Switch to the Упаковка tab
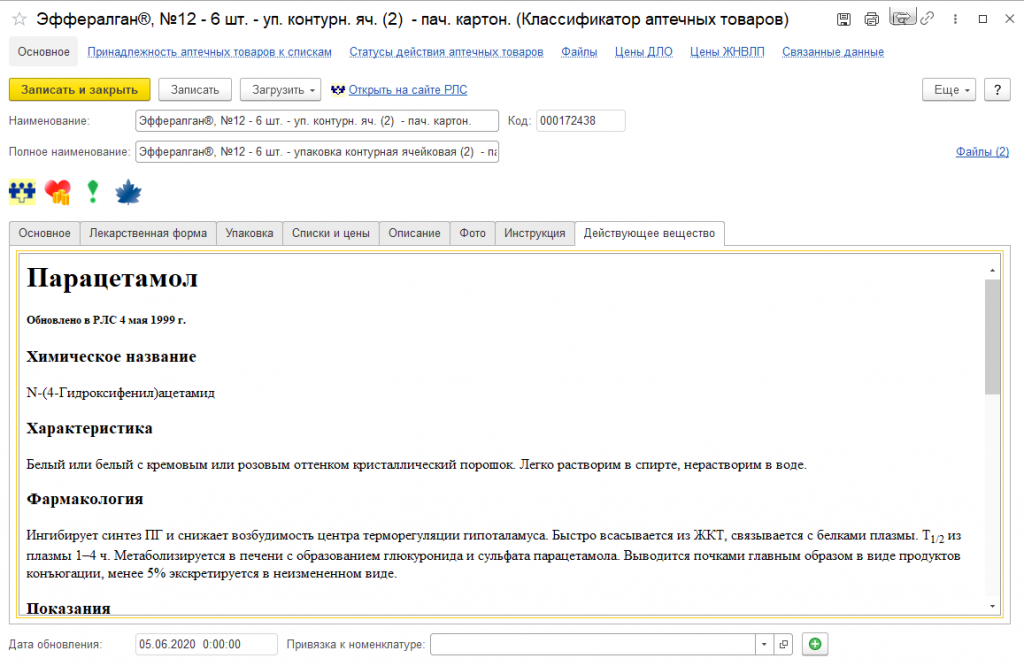 (249, 233)
